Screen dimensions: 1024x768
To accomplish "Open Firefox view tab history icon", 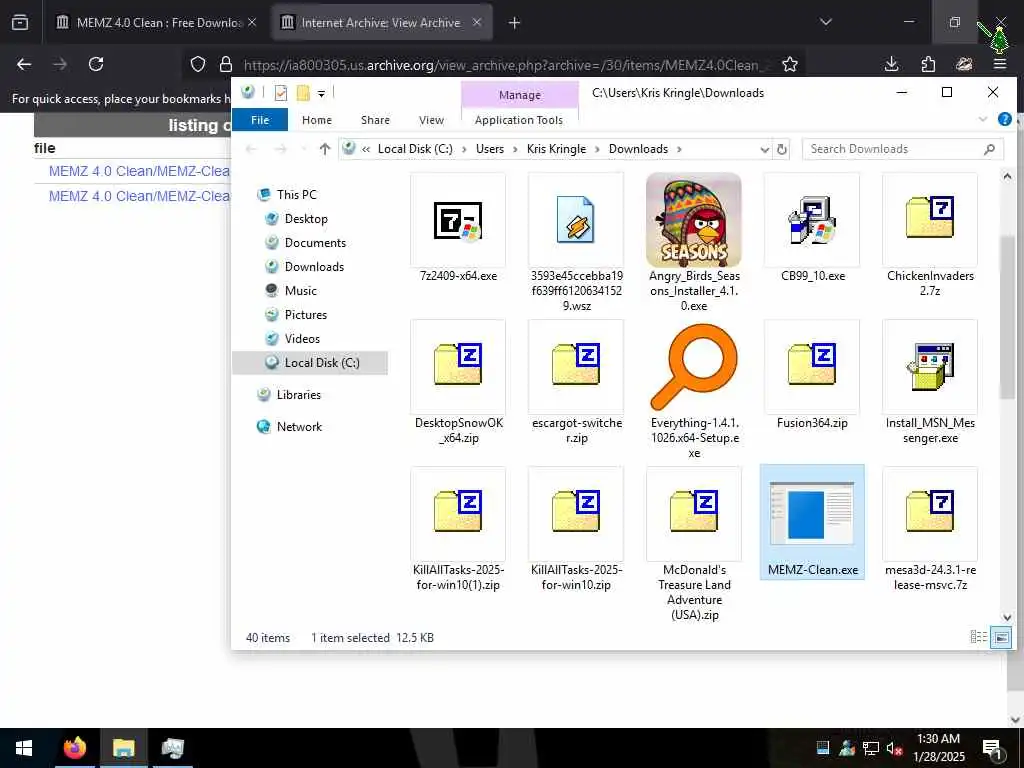I will pos(20,23).
